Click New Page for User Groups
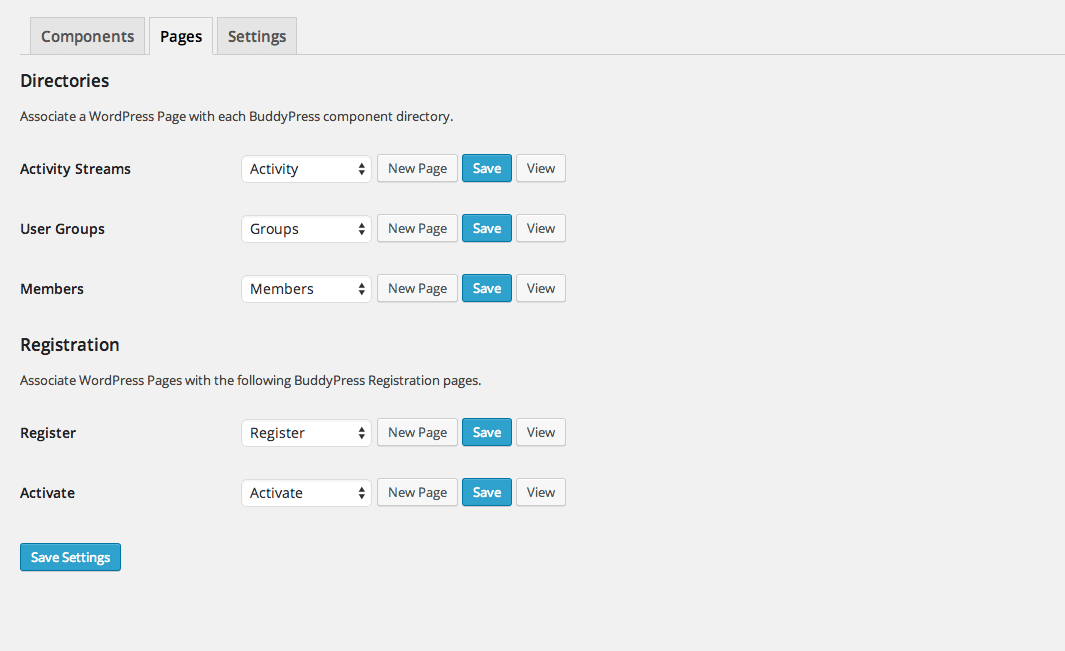The image size is (1065, 651). 417,228
